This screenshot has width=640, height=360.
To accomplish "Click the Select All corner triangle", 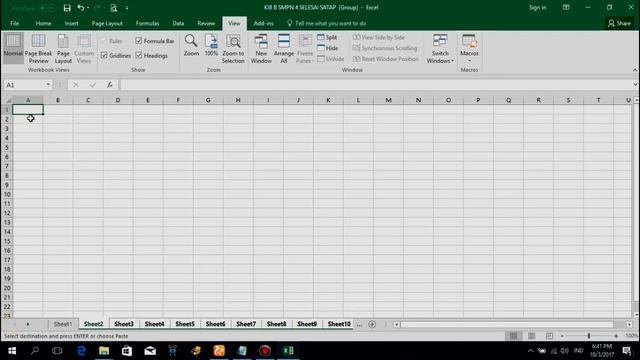I will pos(7,100).
